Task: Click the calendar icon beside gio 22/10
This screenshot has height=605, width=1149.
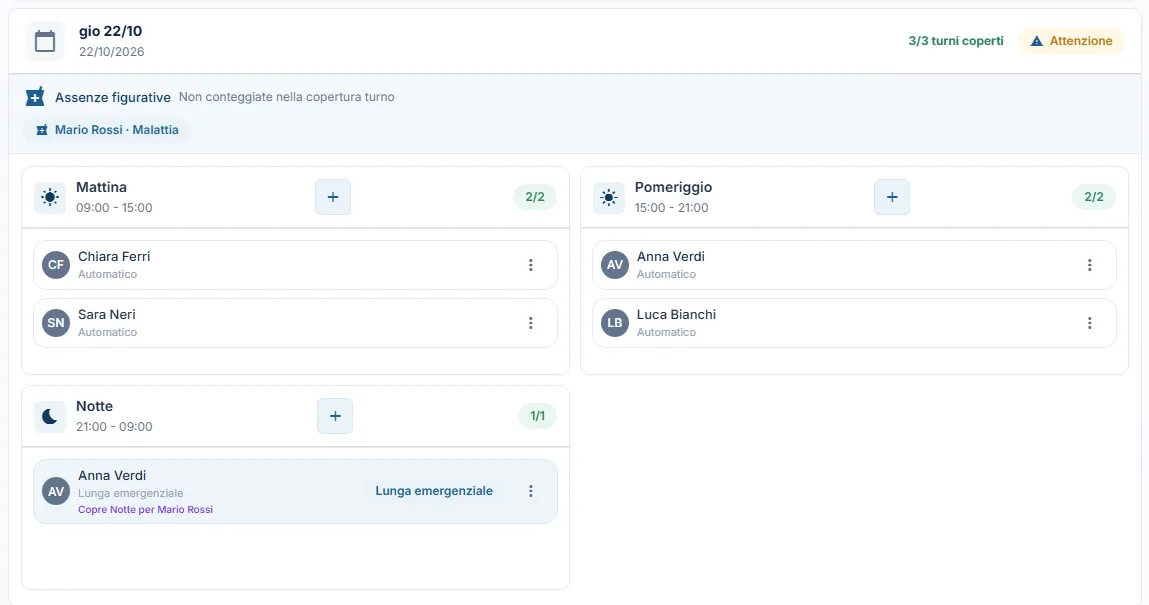Action: tap(45, 41)
